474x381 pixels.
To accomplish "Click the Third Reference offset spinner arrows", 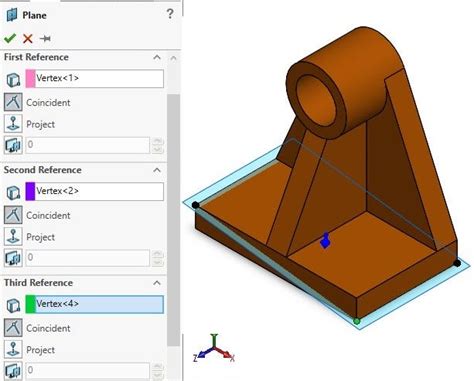I will (157, 371).
